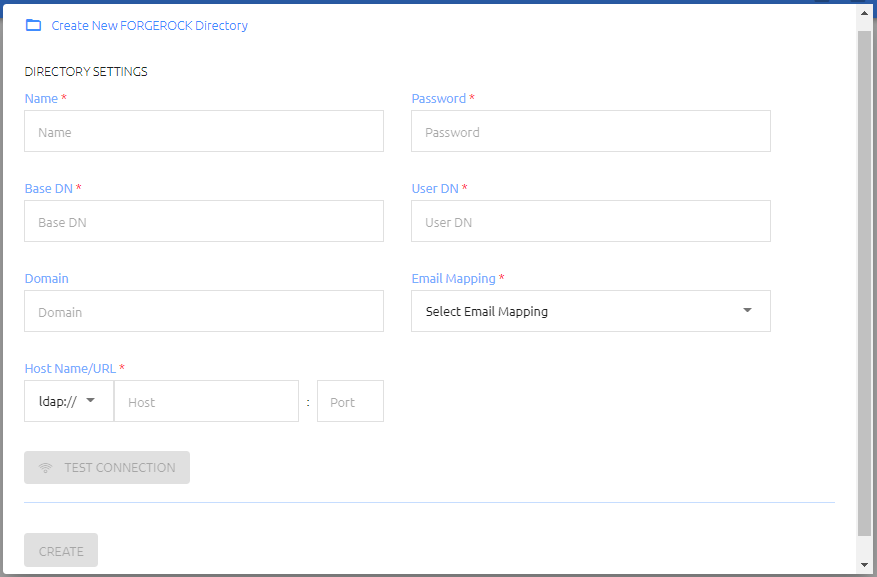Click the Create New FORGEROCK Directory title
This screenshot has width=877, height=577.
149,26
